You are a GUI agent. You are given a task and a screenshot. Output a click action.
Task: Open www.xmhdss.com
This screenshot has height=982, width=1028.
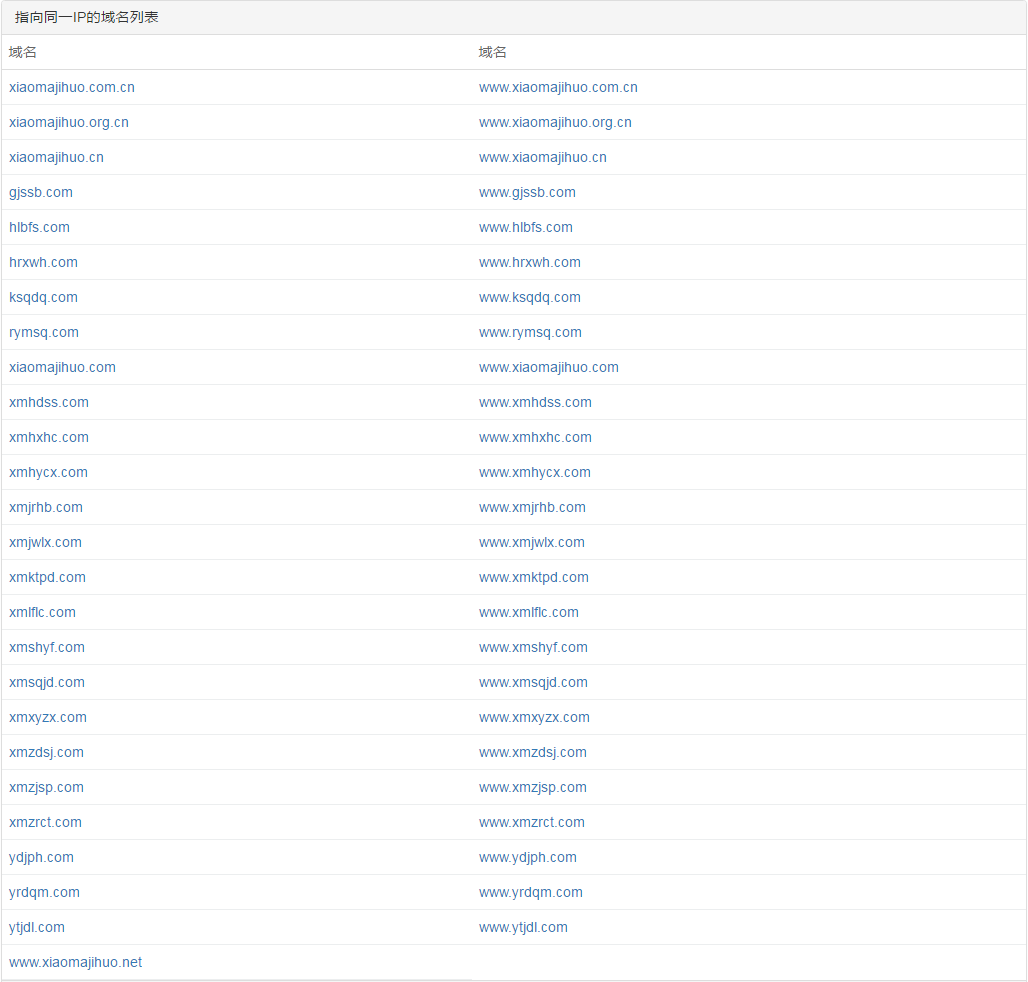(535, 403)
